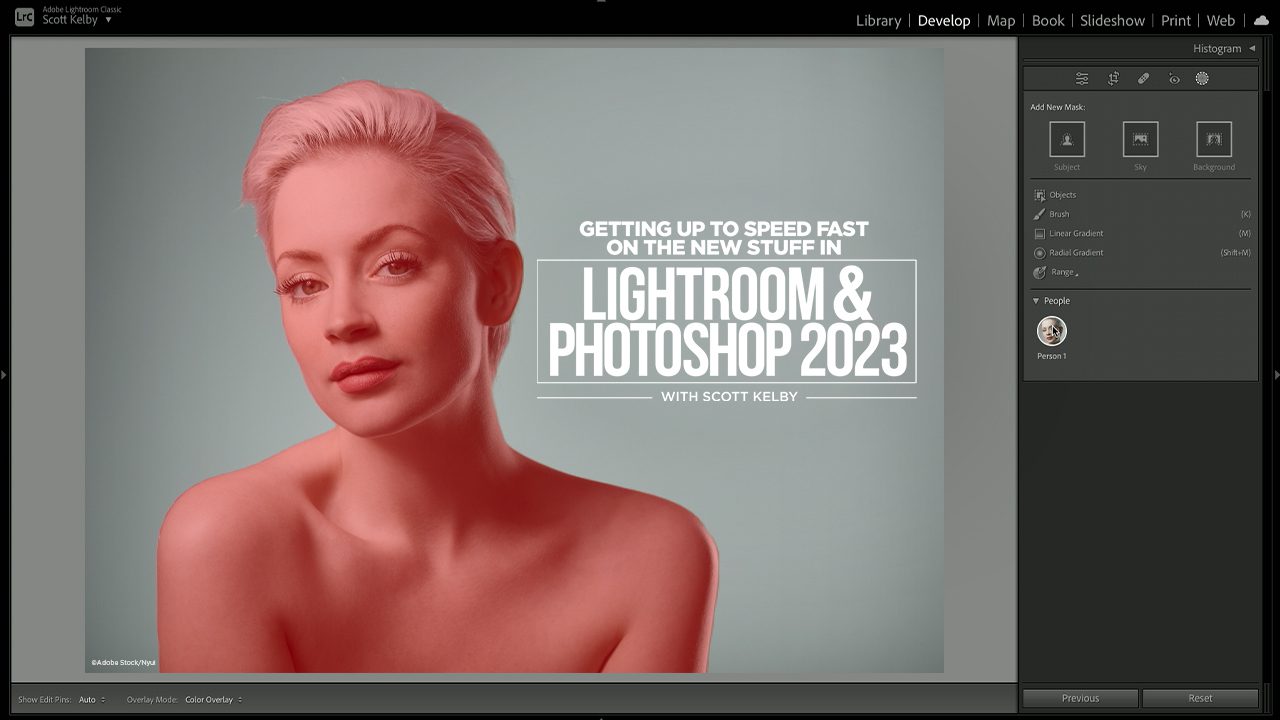Select the Person 1 face thumbnail
Image resolution: width=1280 pixels, height=720 pixels.
pyautogui.click(x=1052, y=330)
